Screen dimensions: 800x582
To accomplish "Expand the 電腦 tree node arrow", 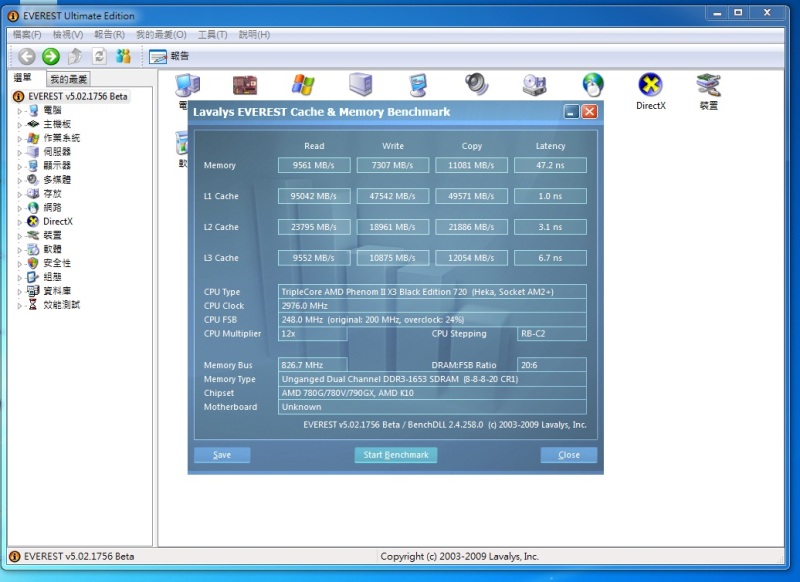I will tap(20, 111).
